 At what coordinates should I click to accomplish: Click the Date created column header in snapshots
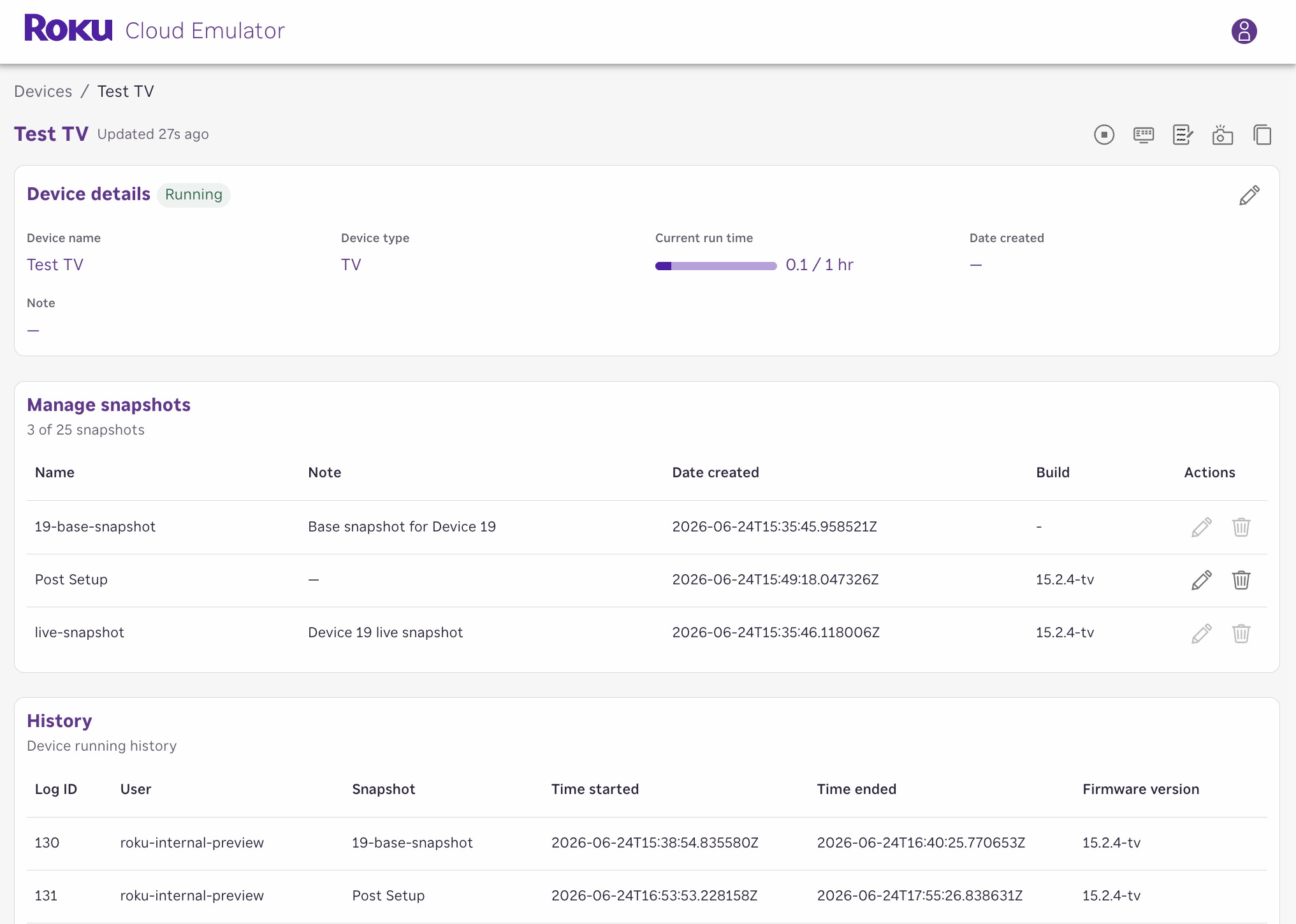pos(715,472)
